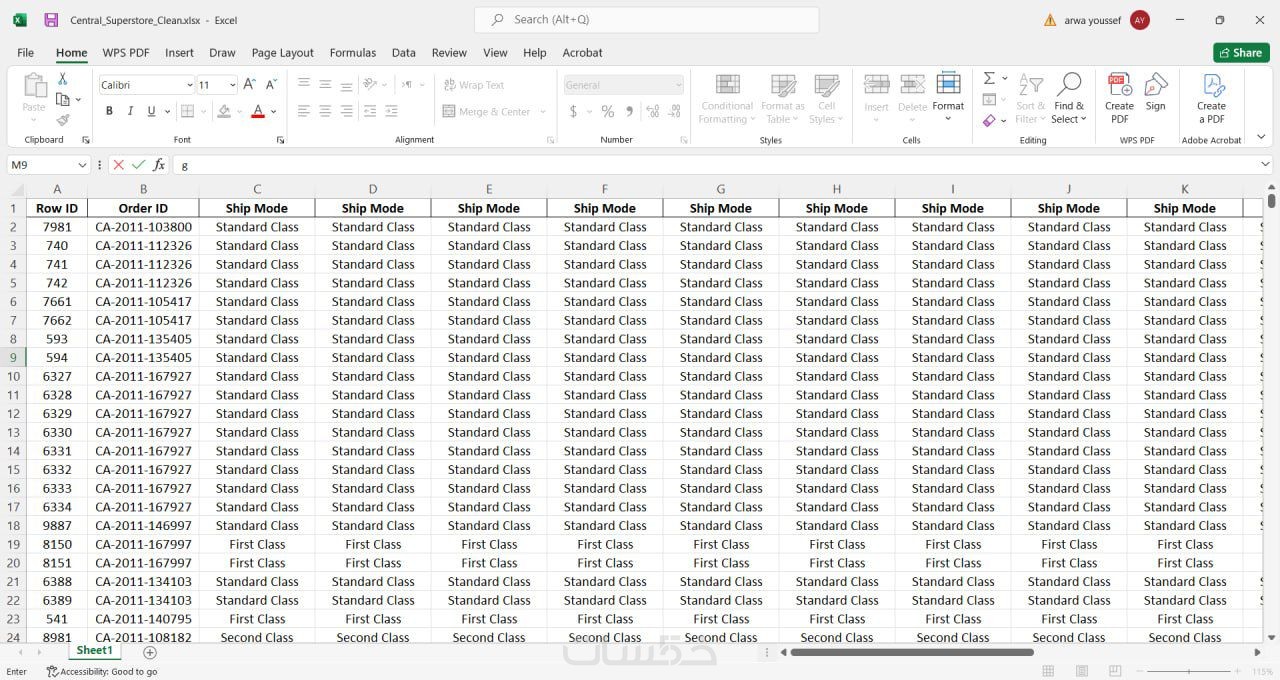Viewport: 1280px width, 680px height.
Task: Toggle Bold formatting
Action: click(109, 112)
